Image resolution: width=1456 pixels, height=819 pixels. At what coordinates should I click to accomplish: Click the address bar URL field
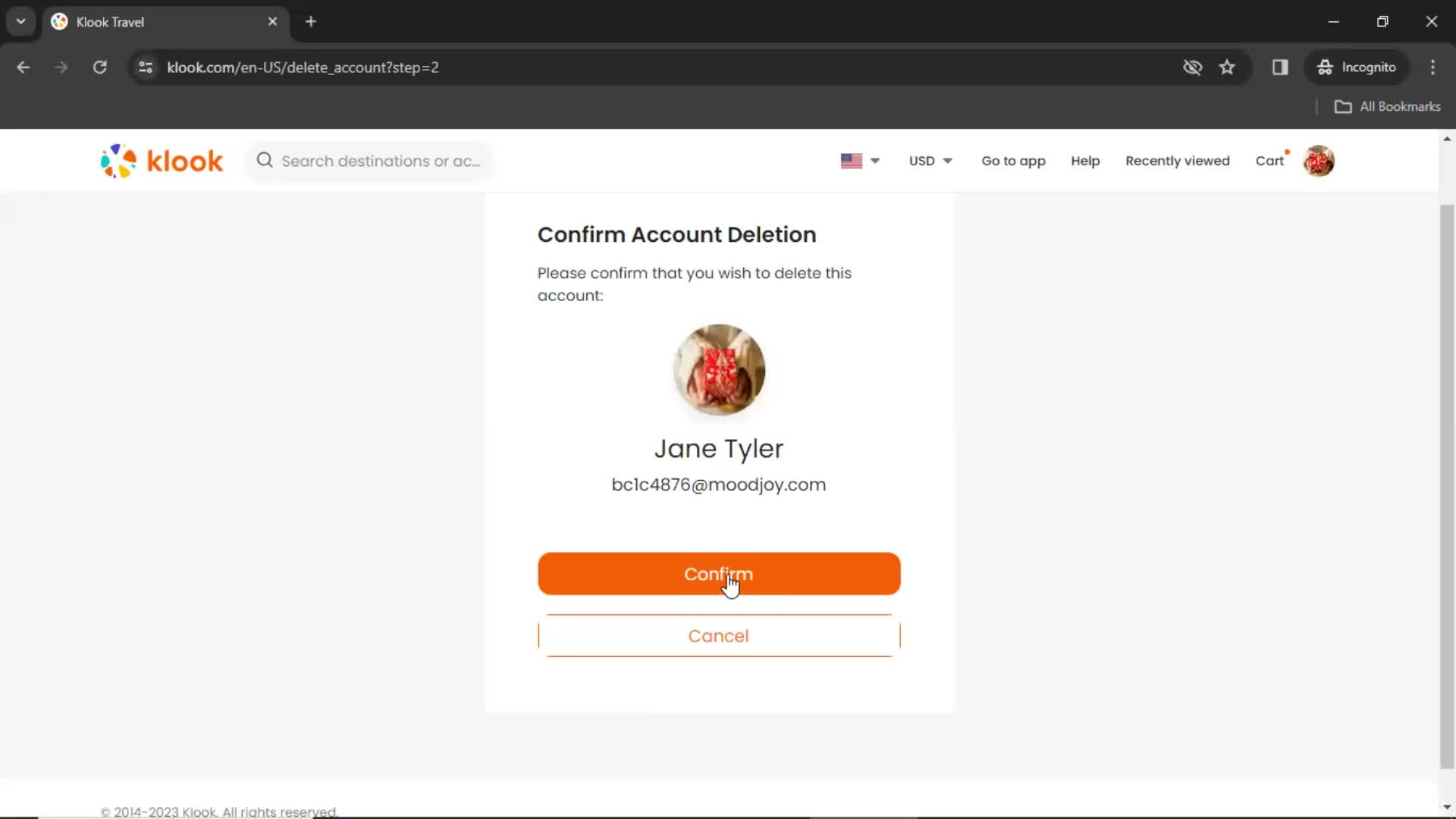pyautogui.click(x=304, y=67)
